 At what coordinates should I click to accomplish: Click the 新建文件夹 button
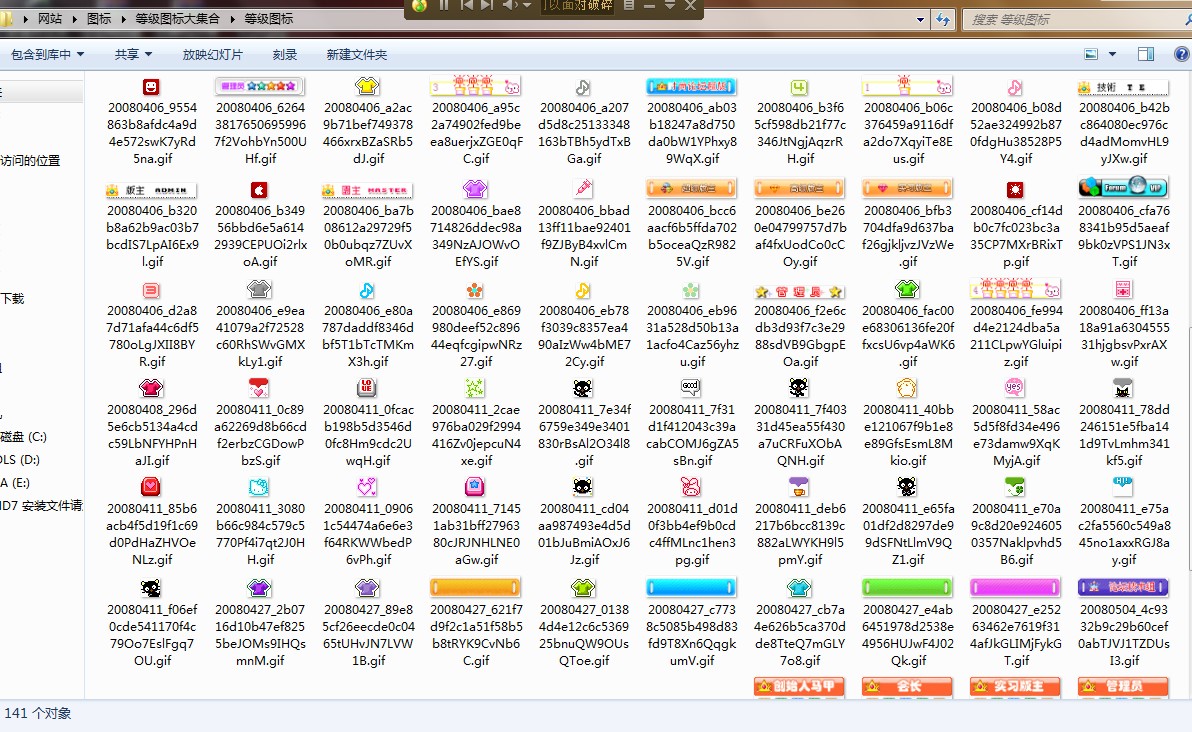tap(356, 55)
